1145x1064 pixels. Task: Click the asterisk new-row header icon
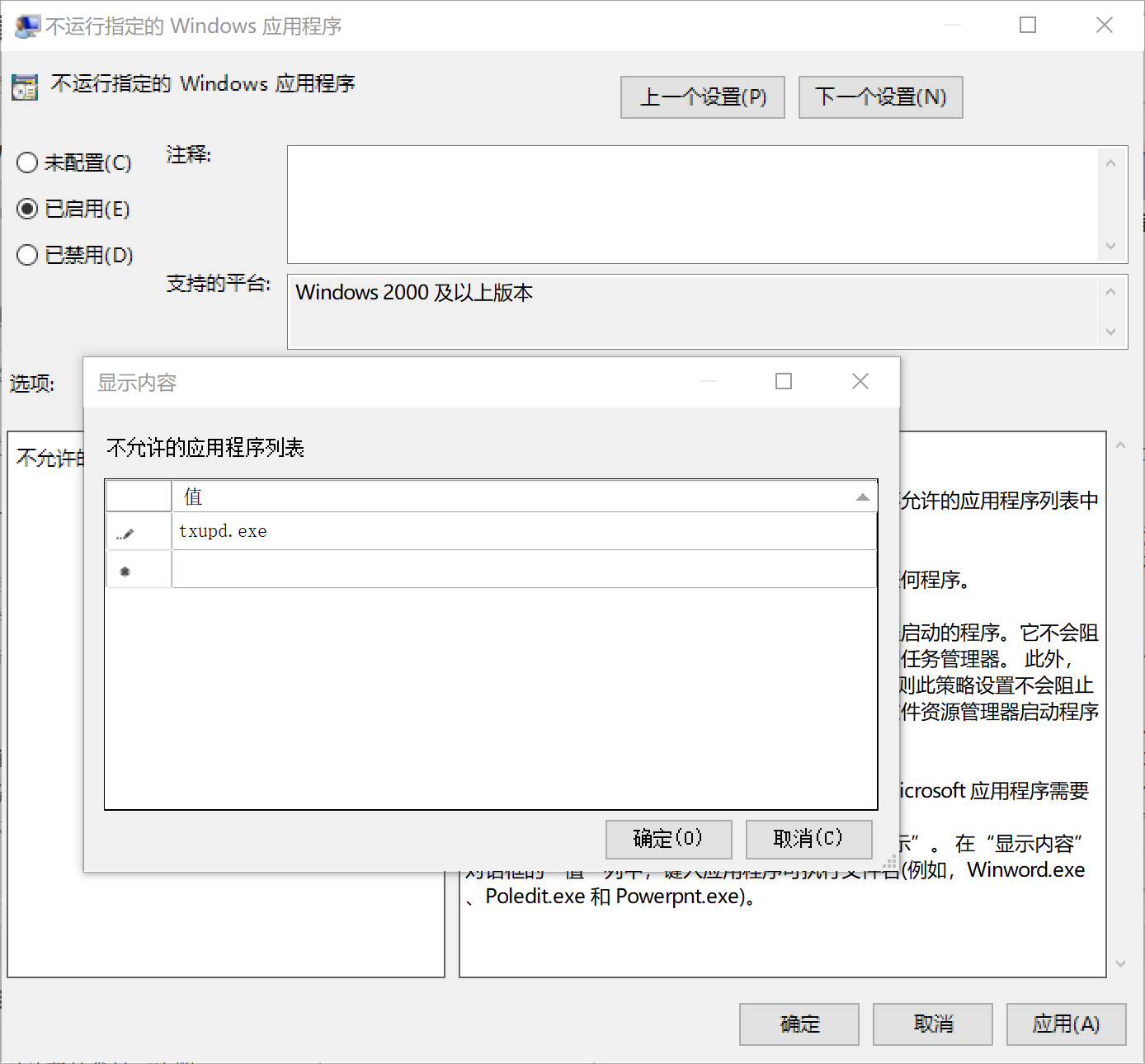point(125,571)
